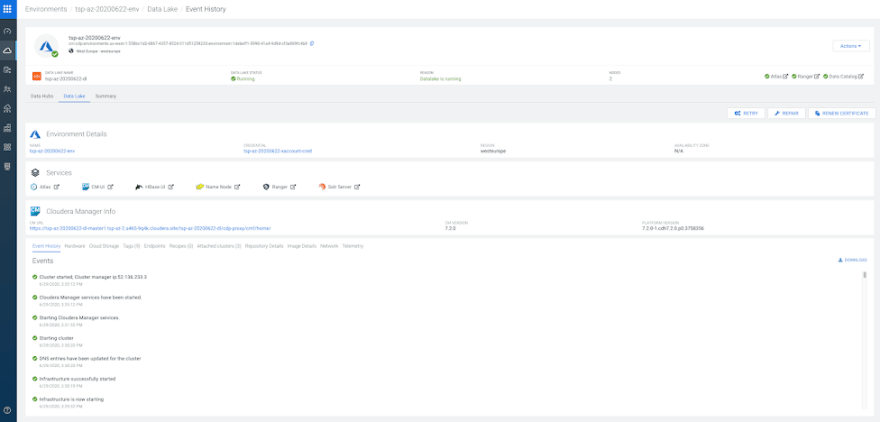The image size is (880, 422).
Task: Open the Dashboard gauge icon in sidebar
Action: (7, 31)
